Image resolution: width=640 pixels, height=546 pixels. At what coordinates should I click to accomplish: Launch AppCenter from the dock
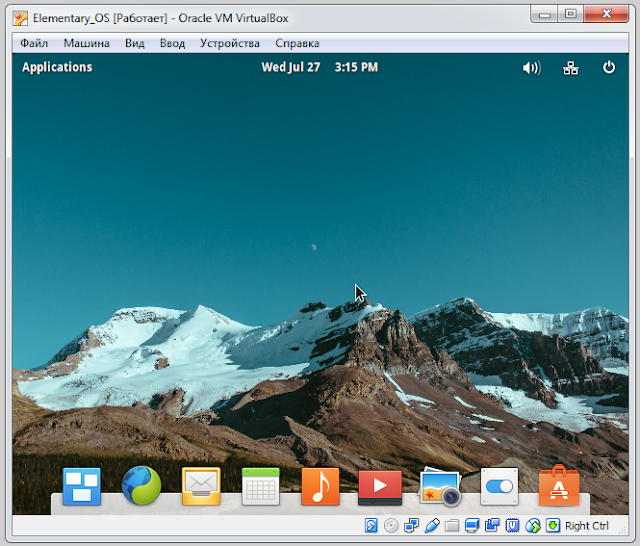click(x=559, y=486)
